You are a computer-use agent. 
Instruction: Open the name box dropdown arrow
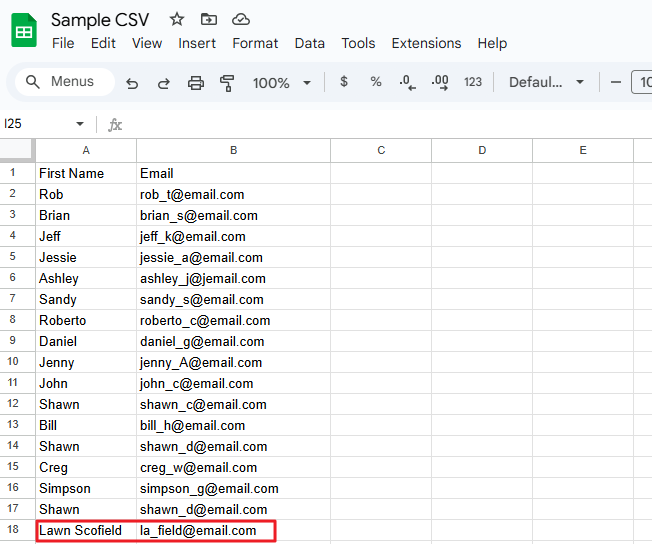[x=80, y=124]
